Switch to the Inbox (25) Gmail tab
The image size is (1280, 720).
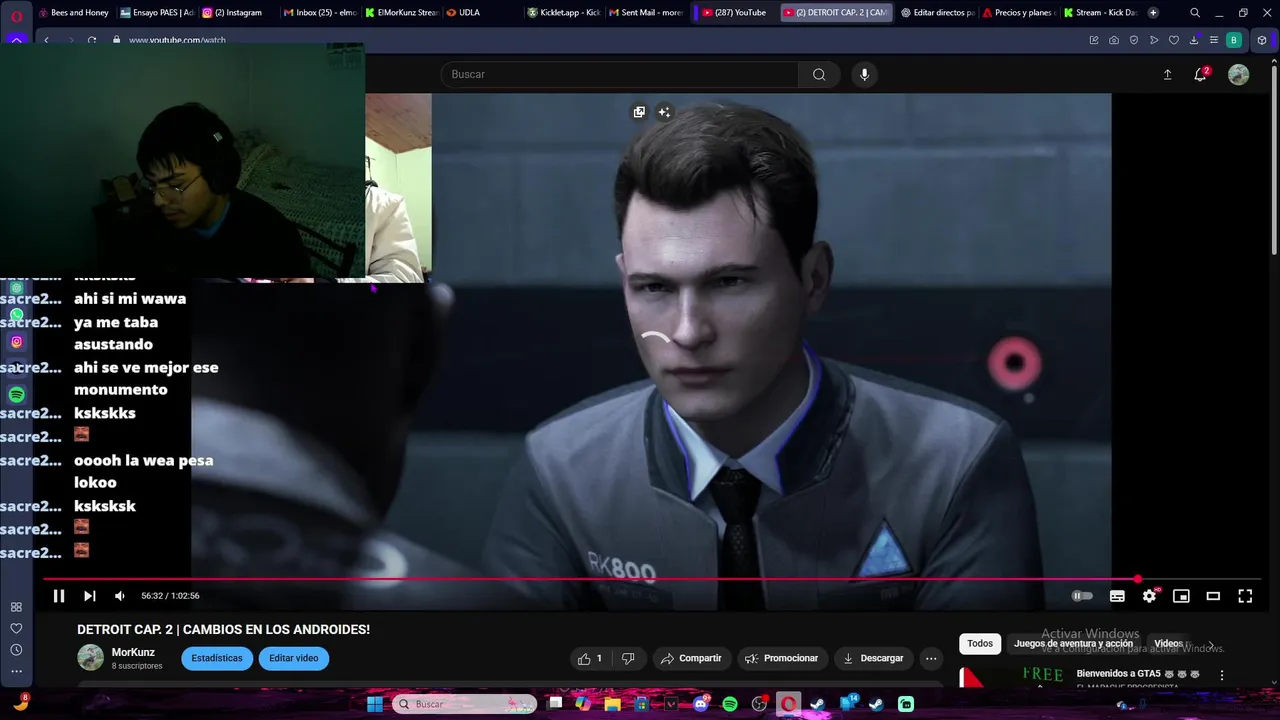tap(320, 13)
